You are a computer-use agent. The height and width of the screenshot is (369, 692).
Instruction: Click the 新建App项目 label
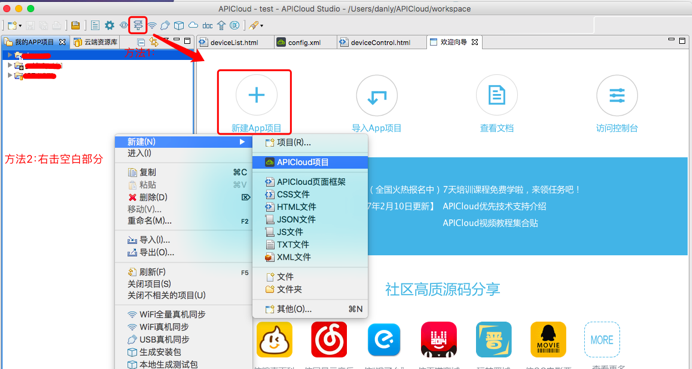tap(256, 128)
